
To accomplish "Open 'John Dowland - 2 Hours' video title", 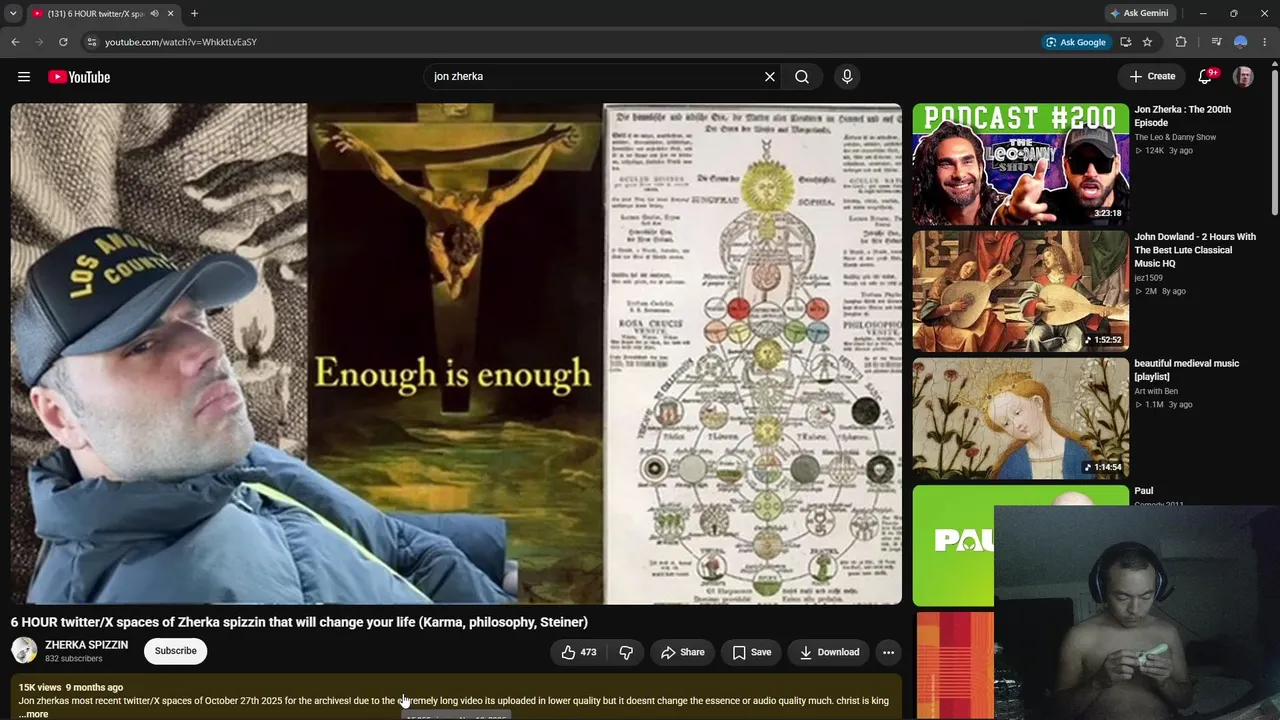I will pos(1195,250).
